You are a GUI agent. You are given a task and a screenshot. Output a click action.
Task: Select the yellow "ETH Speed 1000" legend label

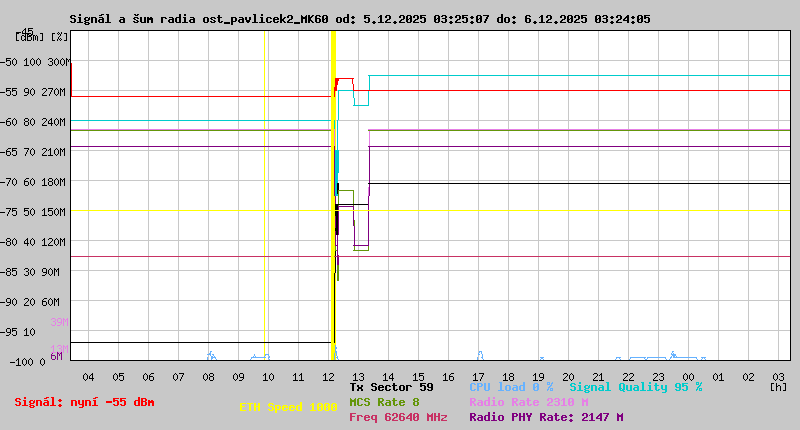pyautogui.click(x=288, y=408)
